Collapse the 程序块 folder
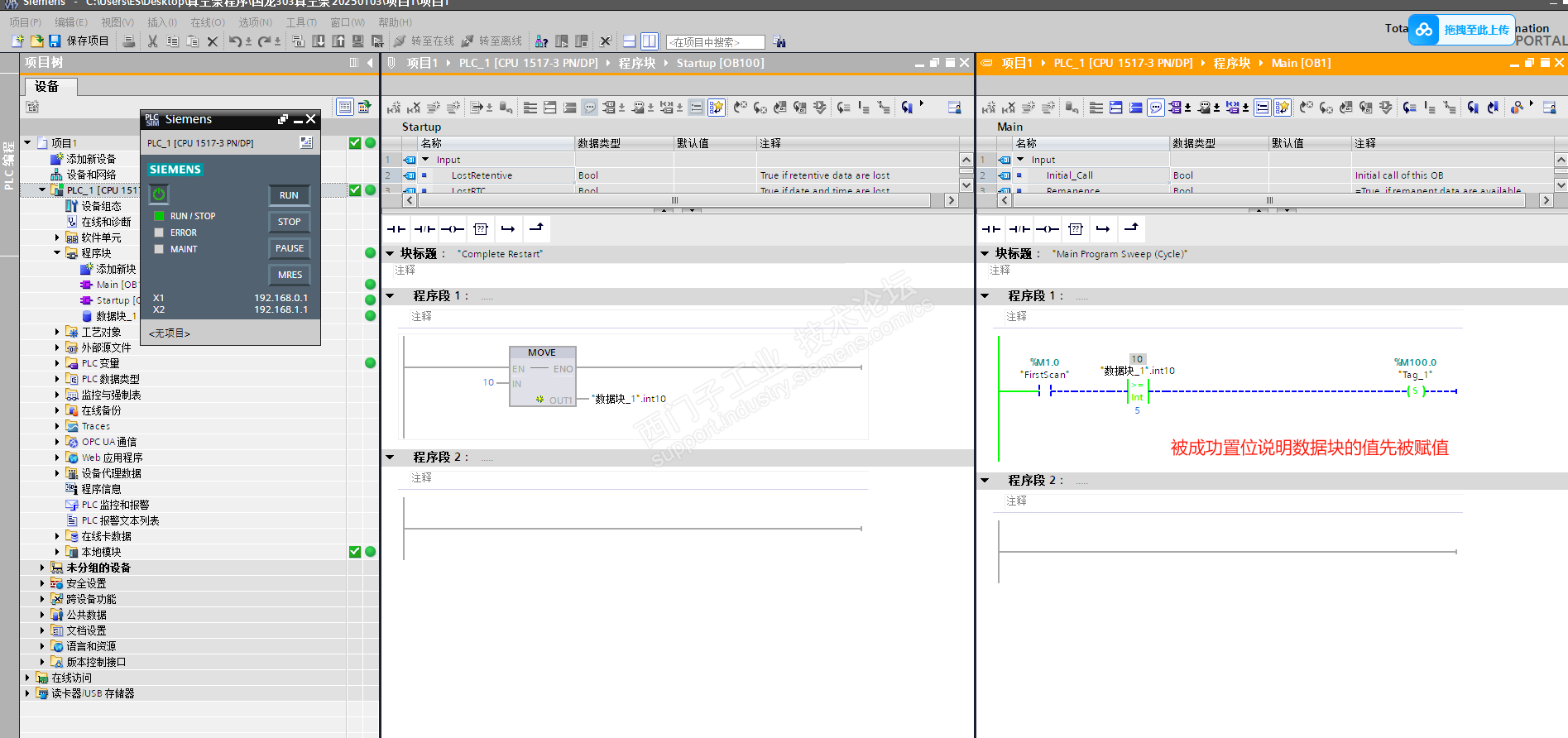Viewport: 1568px width, 738px height. coord(57,253)
